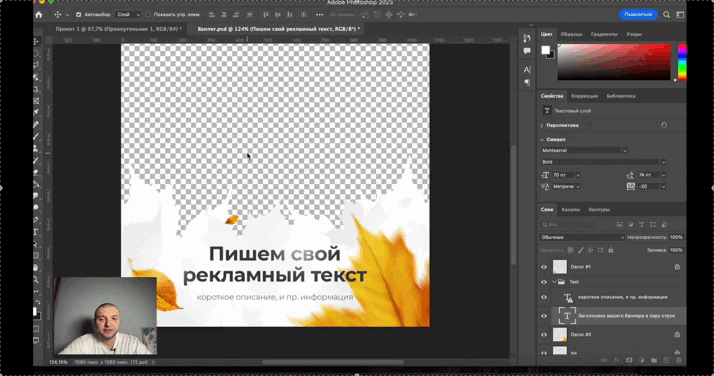Click align left edges icon in options bar

click(212, 15)
